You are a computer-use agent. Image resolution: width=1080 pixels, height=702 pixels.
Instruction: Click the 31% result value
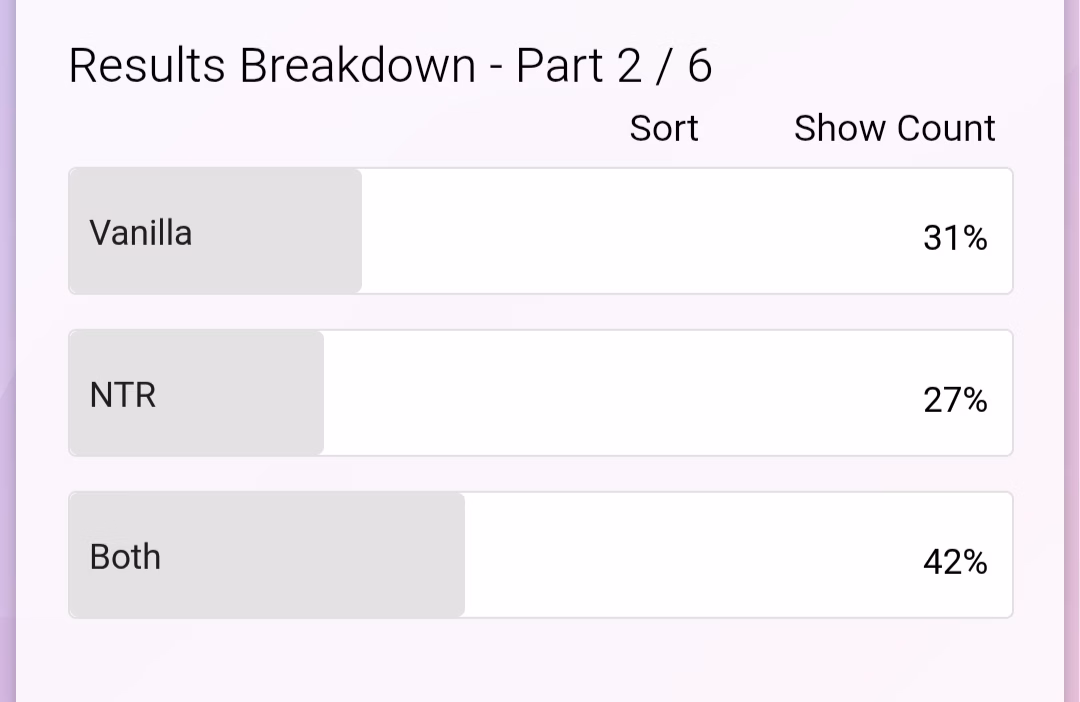click(x=955, y=238)
